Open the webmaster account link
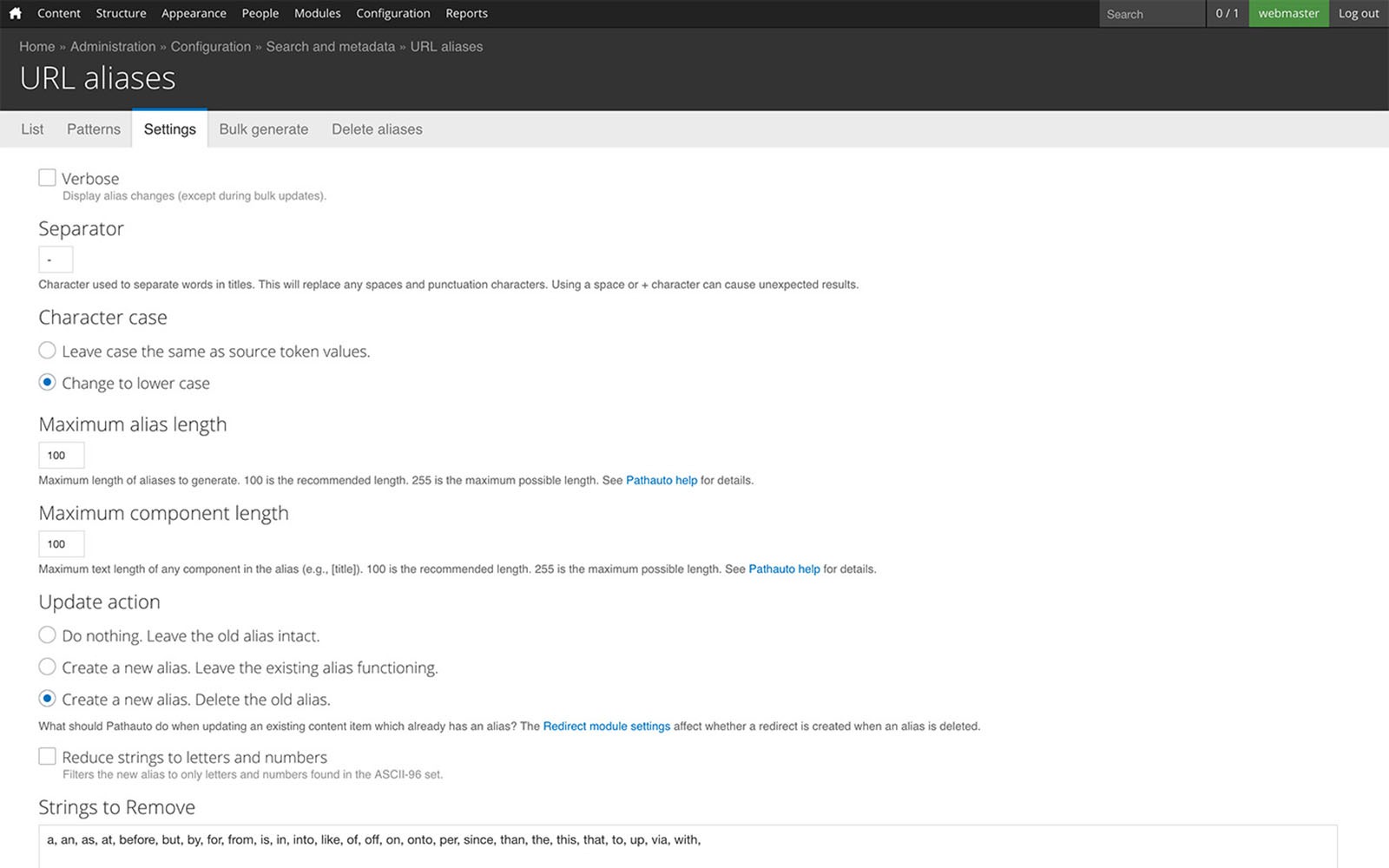 tap(1288, 13)
